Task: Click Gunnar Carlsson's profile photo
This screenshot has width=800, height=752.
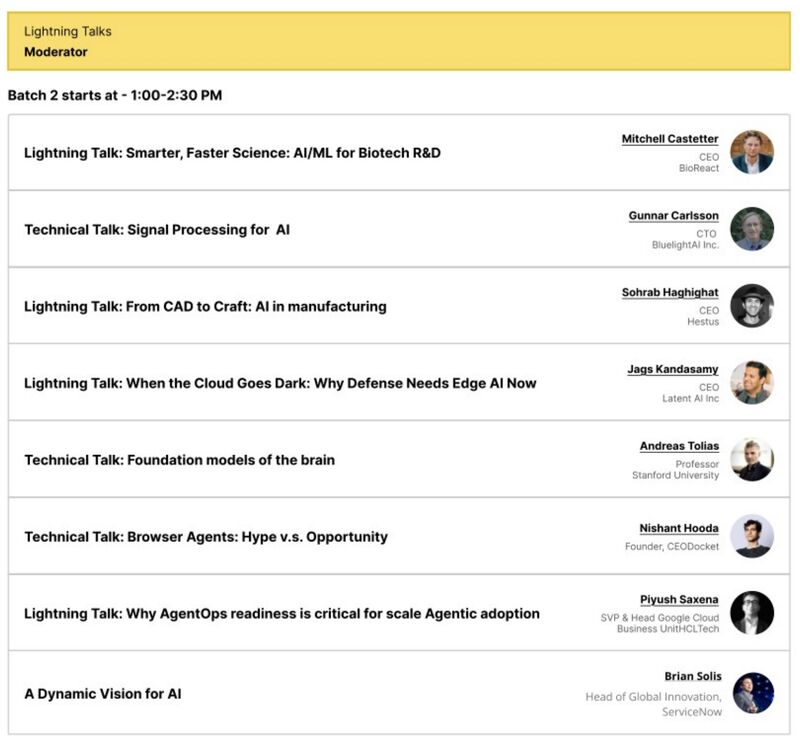Action: tap(752, 229)
